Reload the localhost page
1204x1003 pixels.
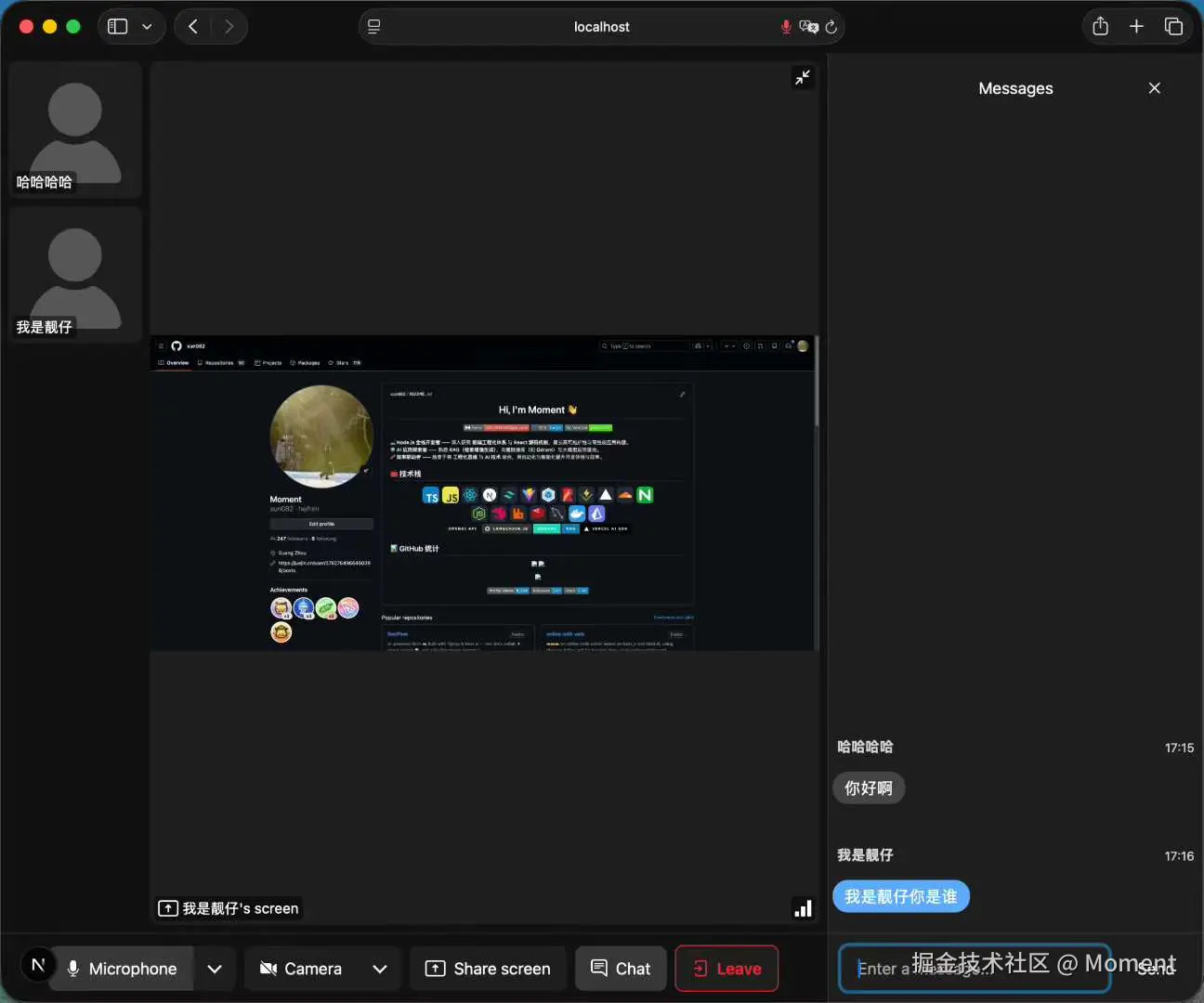tap(831, 27)
